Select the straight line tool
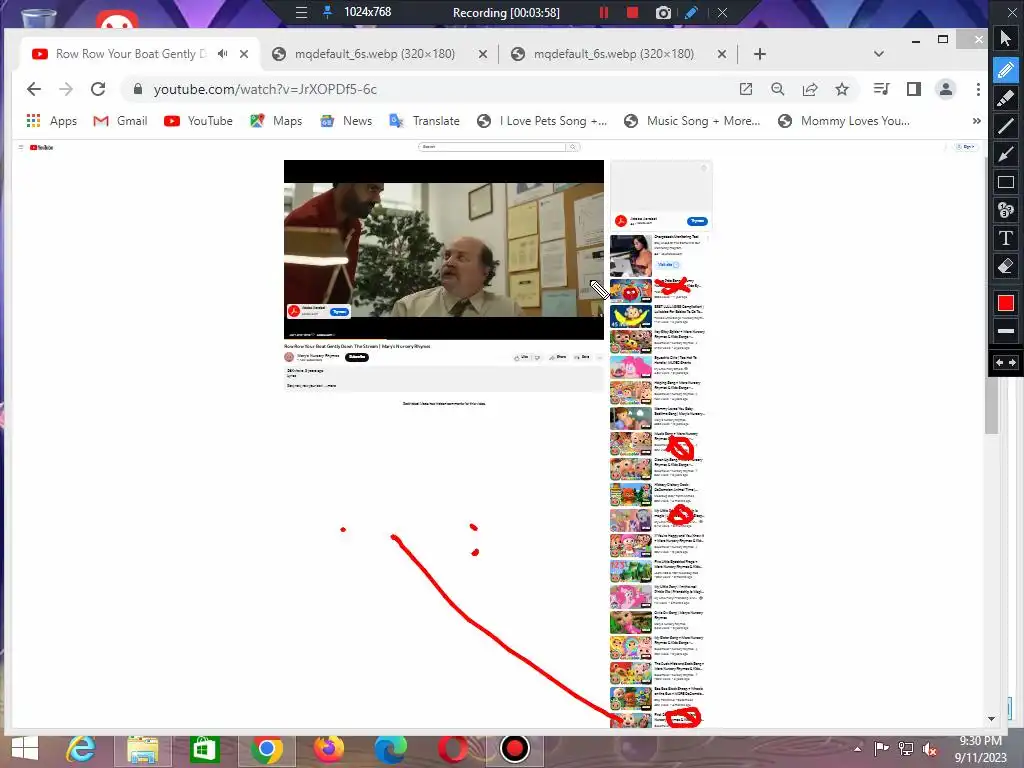The height and width of the screenshot is (768, 1024). pos(1006,126)
